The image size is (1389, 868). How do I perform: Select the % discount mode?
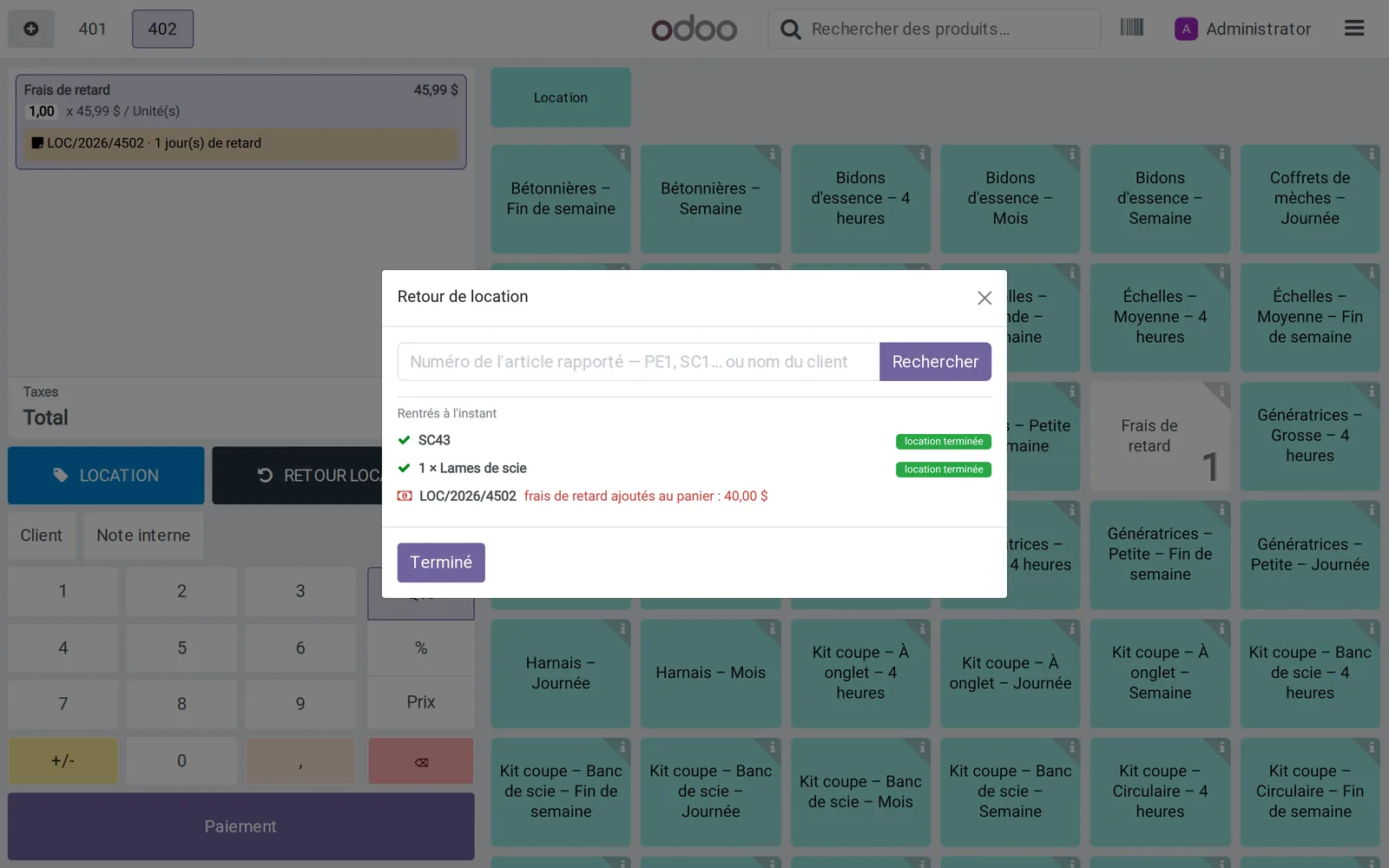pos(421,648)
